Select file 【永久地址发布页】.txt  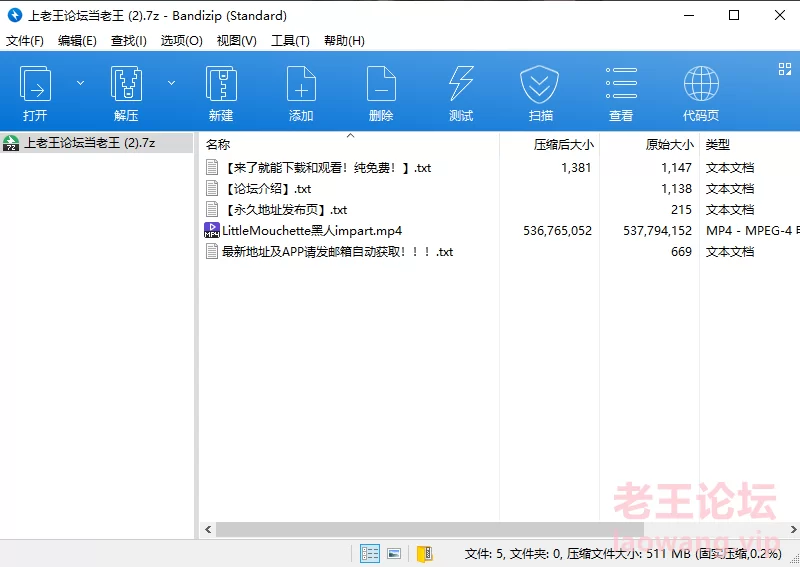(x=285, y=210)
